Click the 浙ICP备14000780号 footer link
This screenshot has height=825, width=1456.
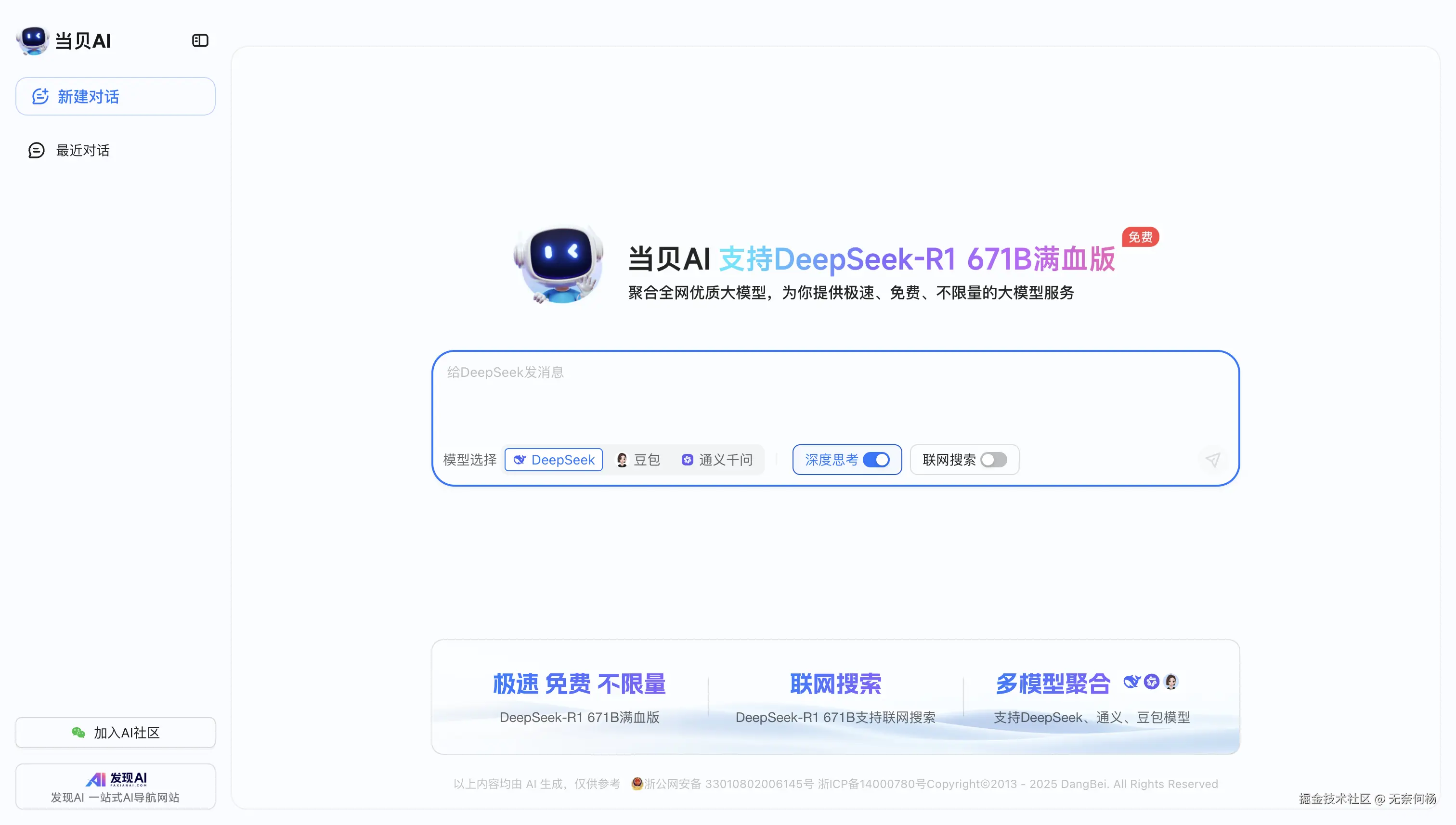tap(871, 784)
